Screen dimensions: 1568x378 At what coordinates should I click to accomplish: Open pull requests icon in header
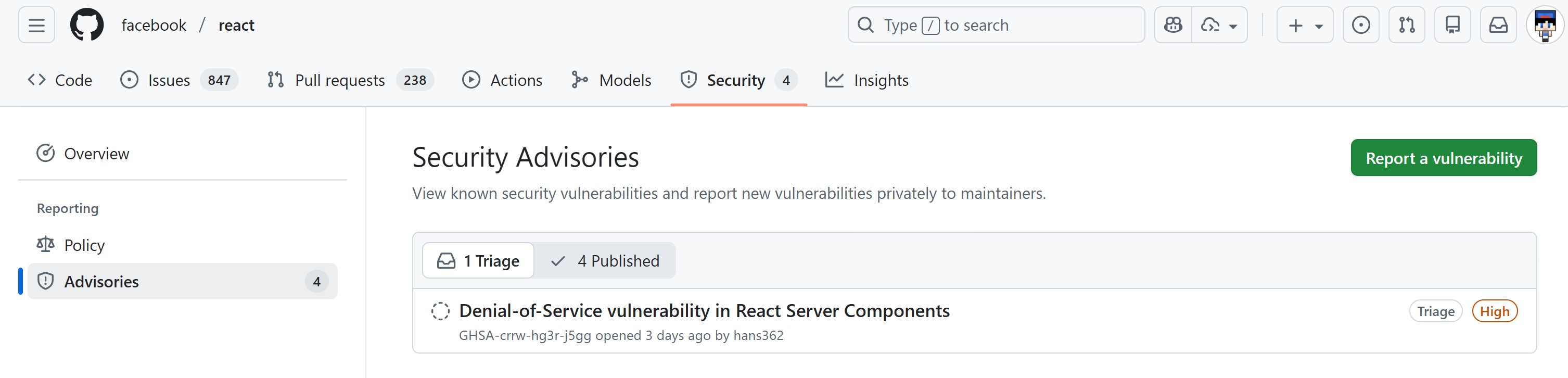tap(1407, 25)
